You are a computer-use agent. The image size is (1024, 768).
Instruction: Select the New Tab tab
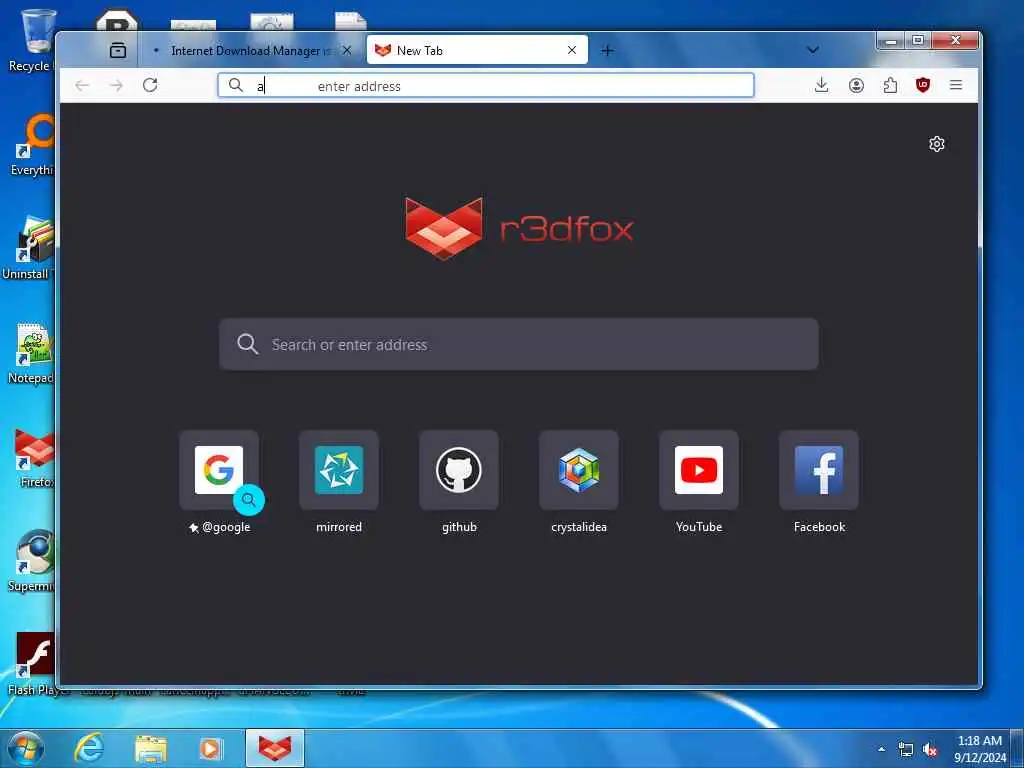coord(477,50)
